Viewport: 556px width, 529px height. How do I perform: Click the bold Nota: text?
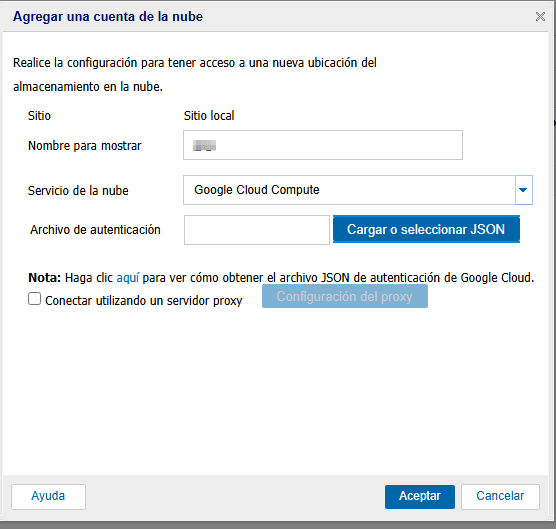(45, 278)
